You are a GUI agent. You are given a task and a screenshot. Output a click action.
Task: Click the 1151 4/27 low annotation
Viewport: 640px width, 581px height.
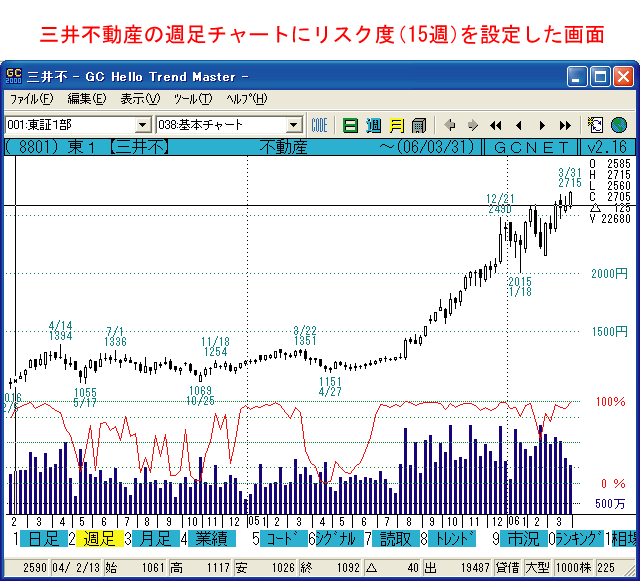pos(330,387)
